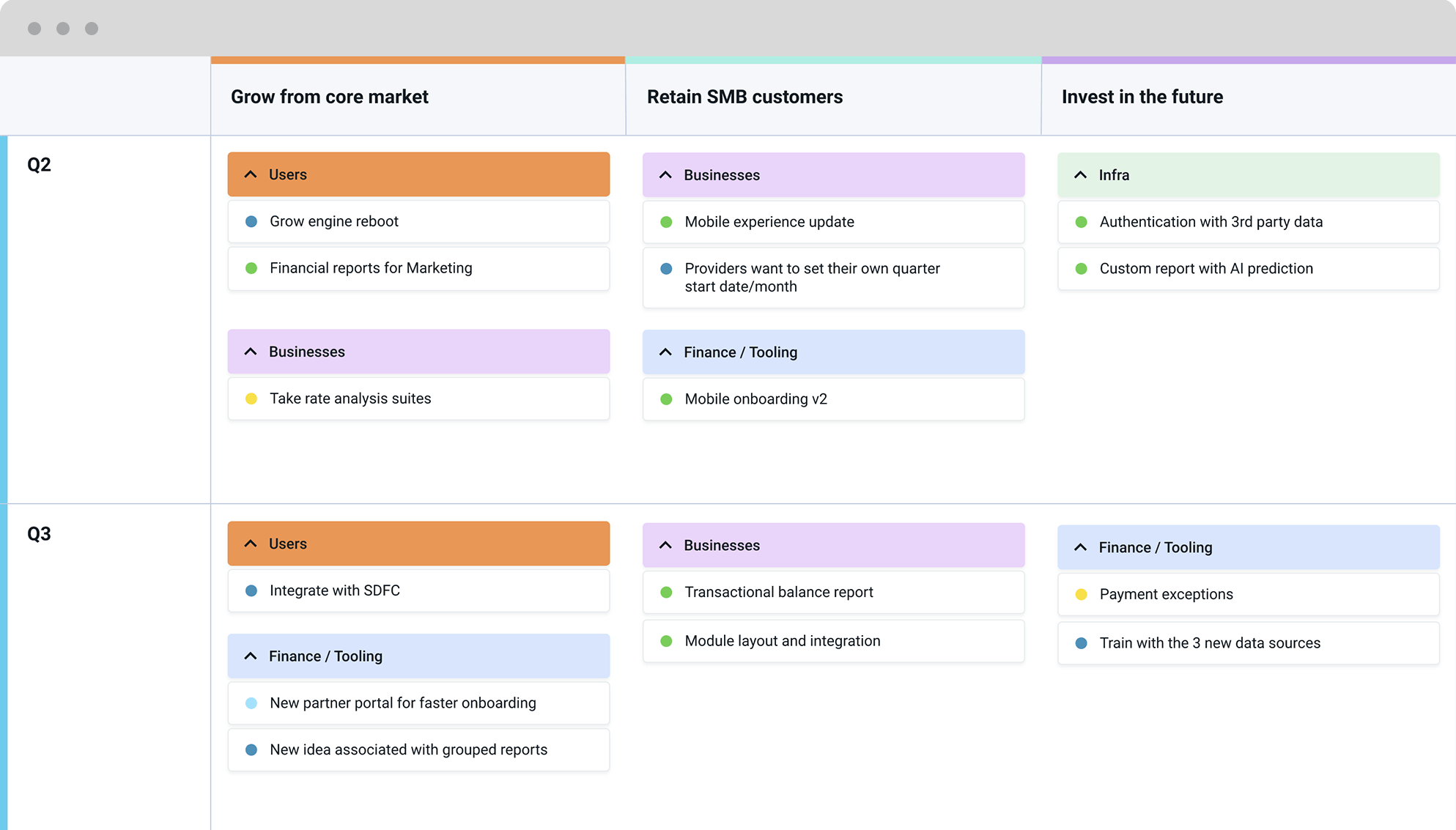Open the Integrate with SDFC card
Image resolution: width=1456 pixels, height=830 pixels.
[418, 590]
